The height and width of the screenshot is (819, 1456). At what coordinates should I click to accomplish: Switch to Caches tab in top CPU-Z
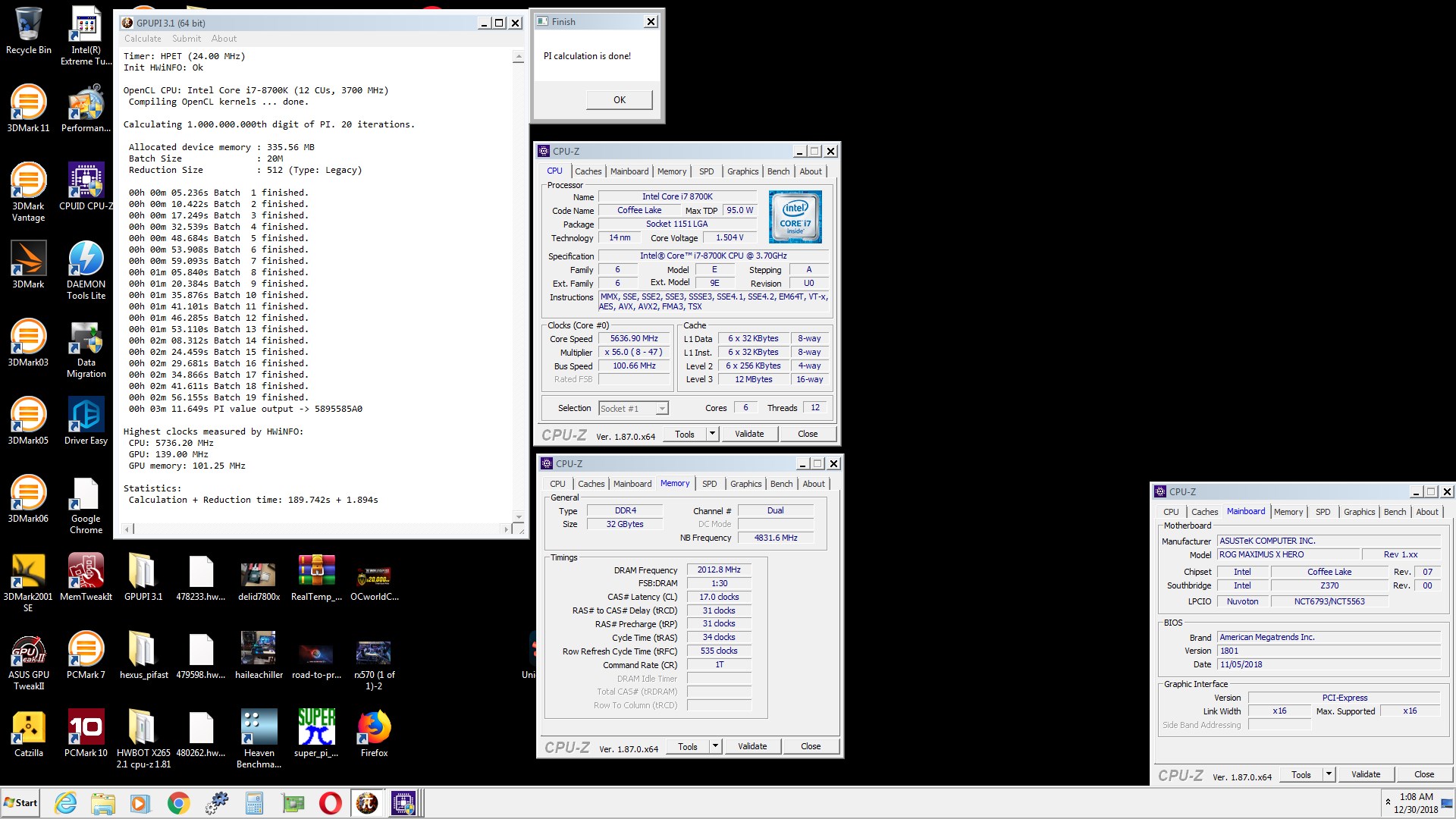tap(588, 171)
